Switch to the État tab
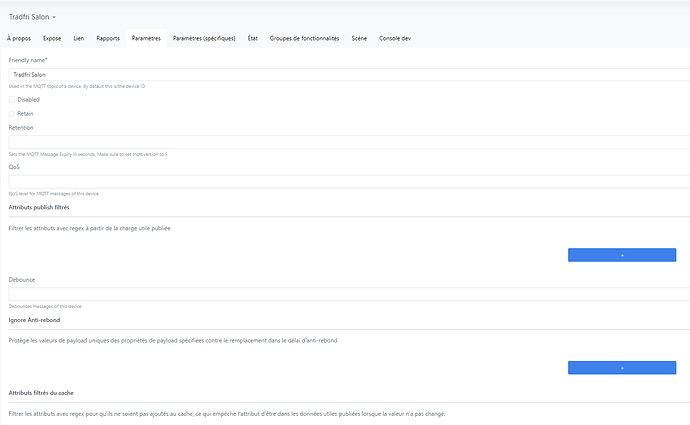 pos(253,38)
